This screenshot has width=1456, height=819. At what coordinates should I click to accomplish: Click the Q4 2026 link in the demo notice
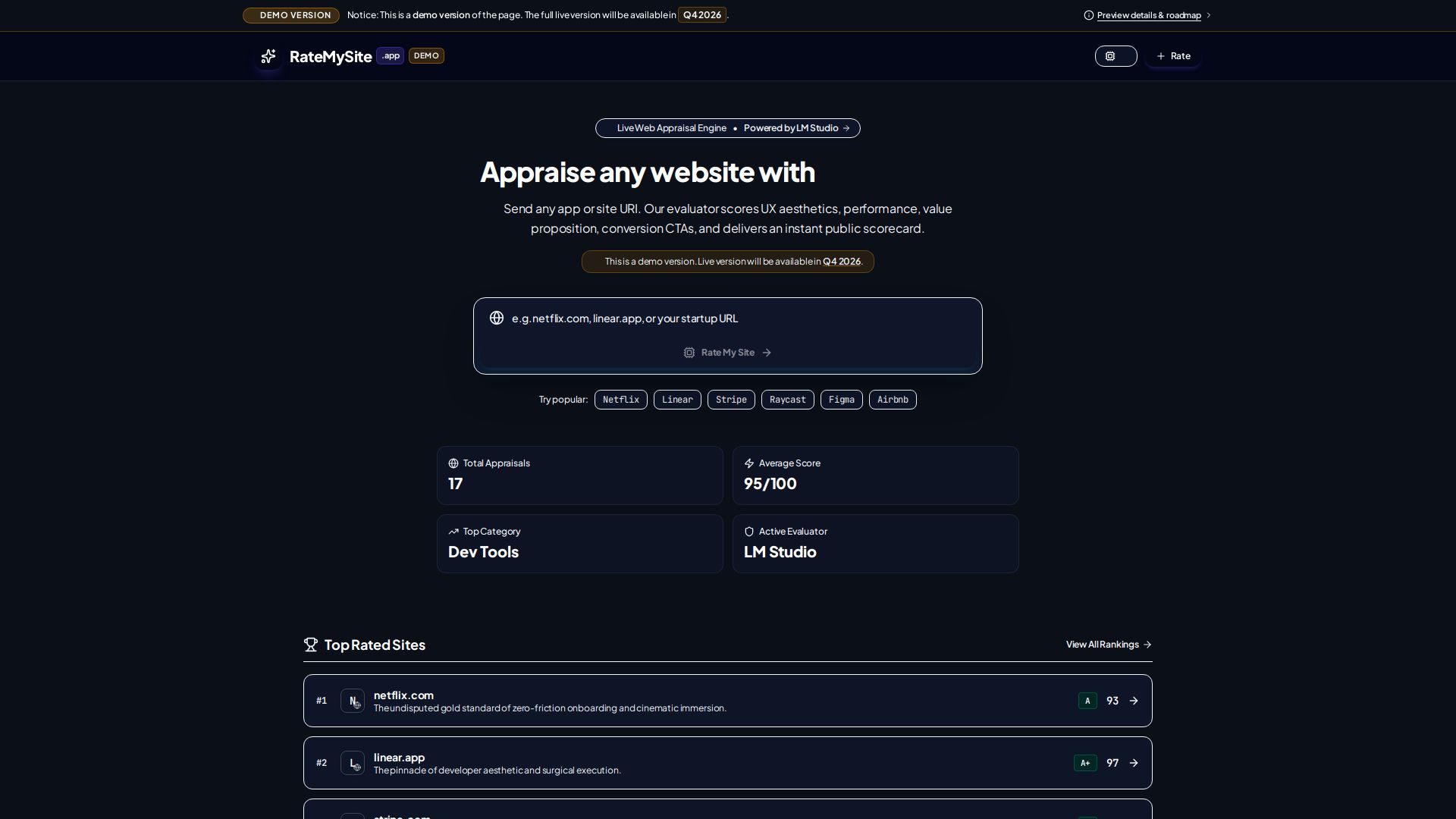(x=841, y=262)
